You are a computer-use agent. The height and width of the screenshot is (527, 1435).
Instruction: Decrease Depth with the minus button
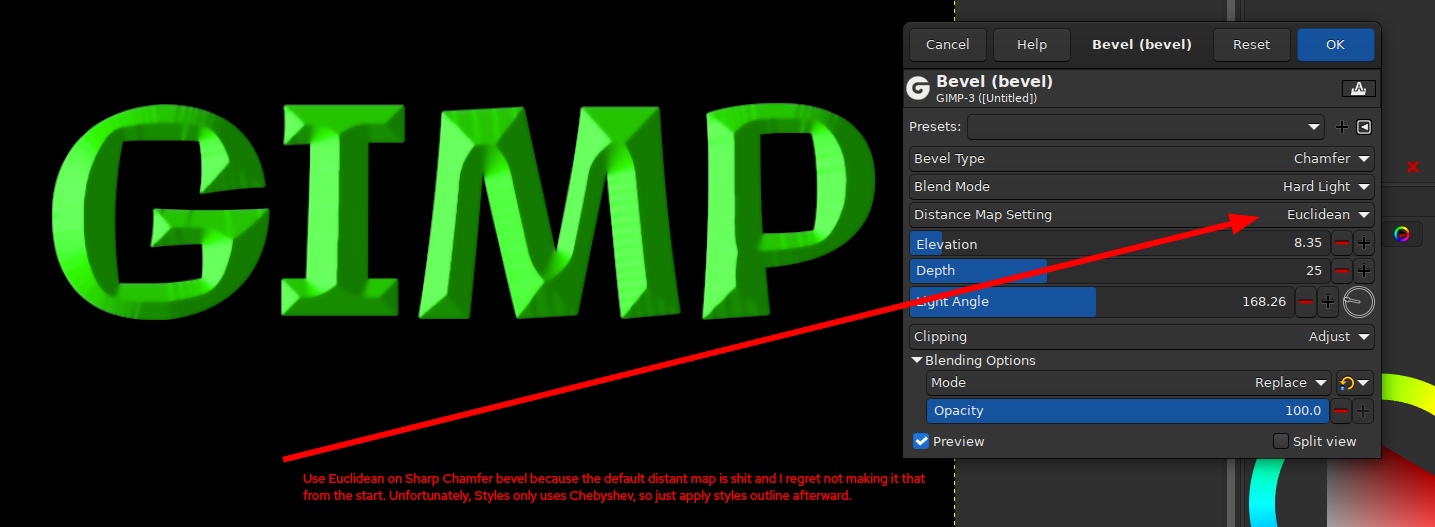[1342, 270]
